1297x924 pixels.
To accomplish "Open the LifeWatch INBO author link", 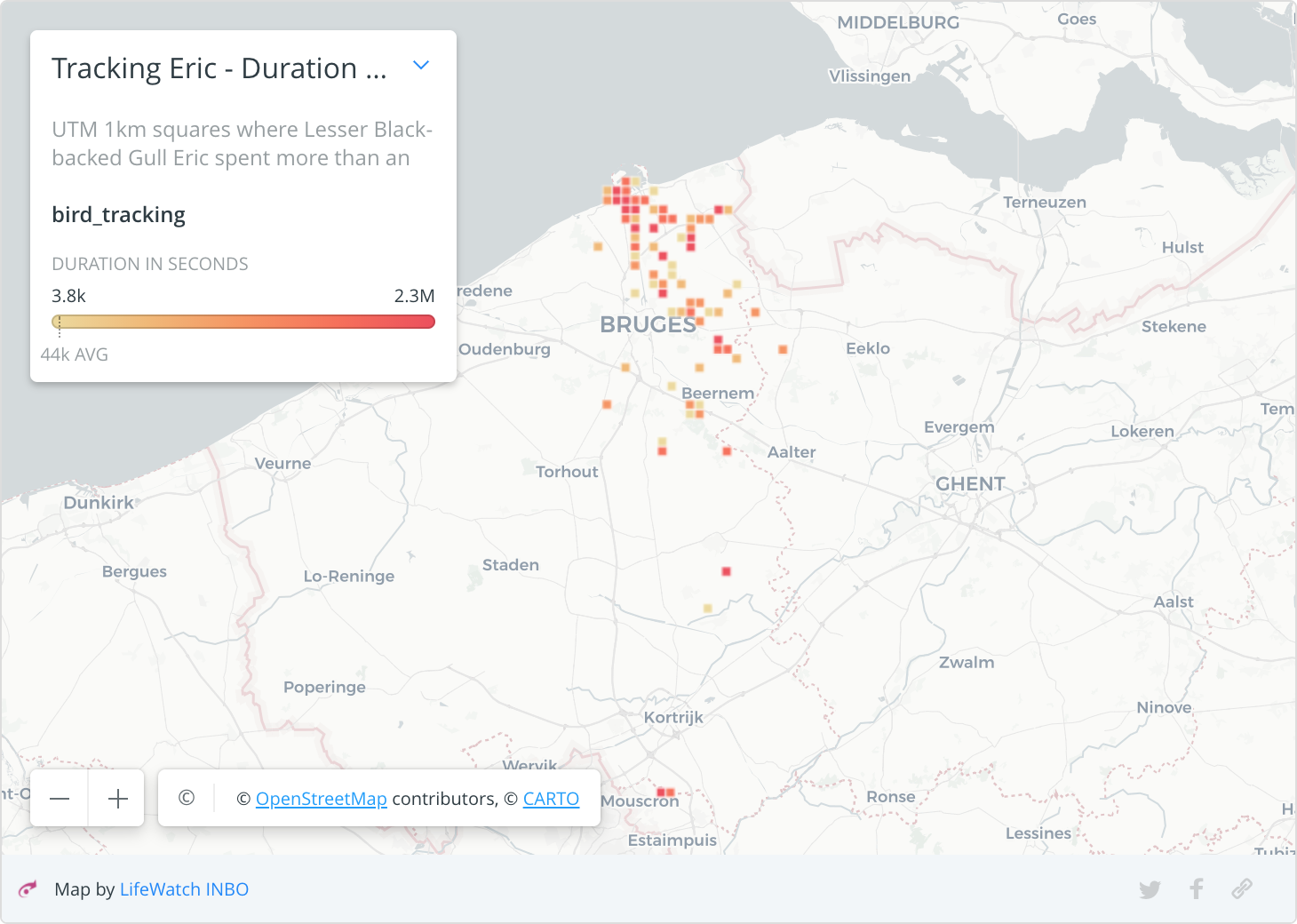I will (x=184, y=889).
